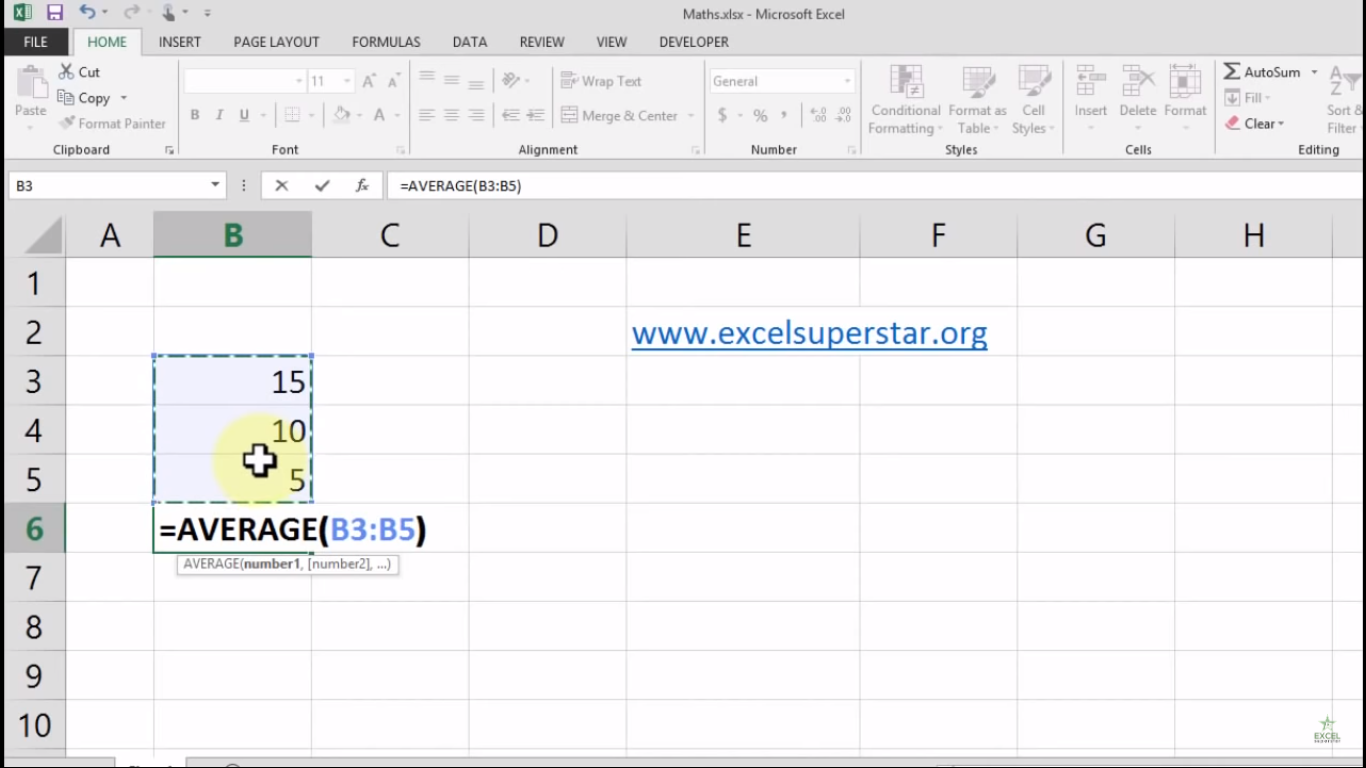Switch to the DATA tab
This screenshot has width=1366, height=768.
[x=470, y=42]
